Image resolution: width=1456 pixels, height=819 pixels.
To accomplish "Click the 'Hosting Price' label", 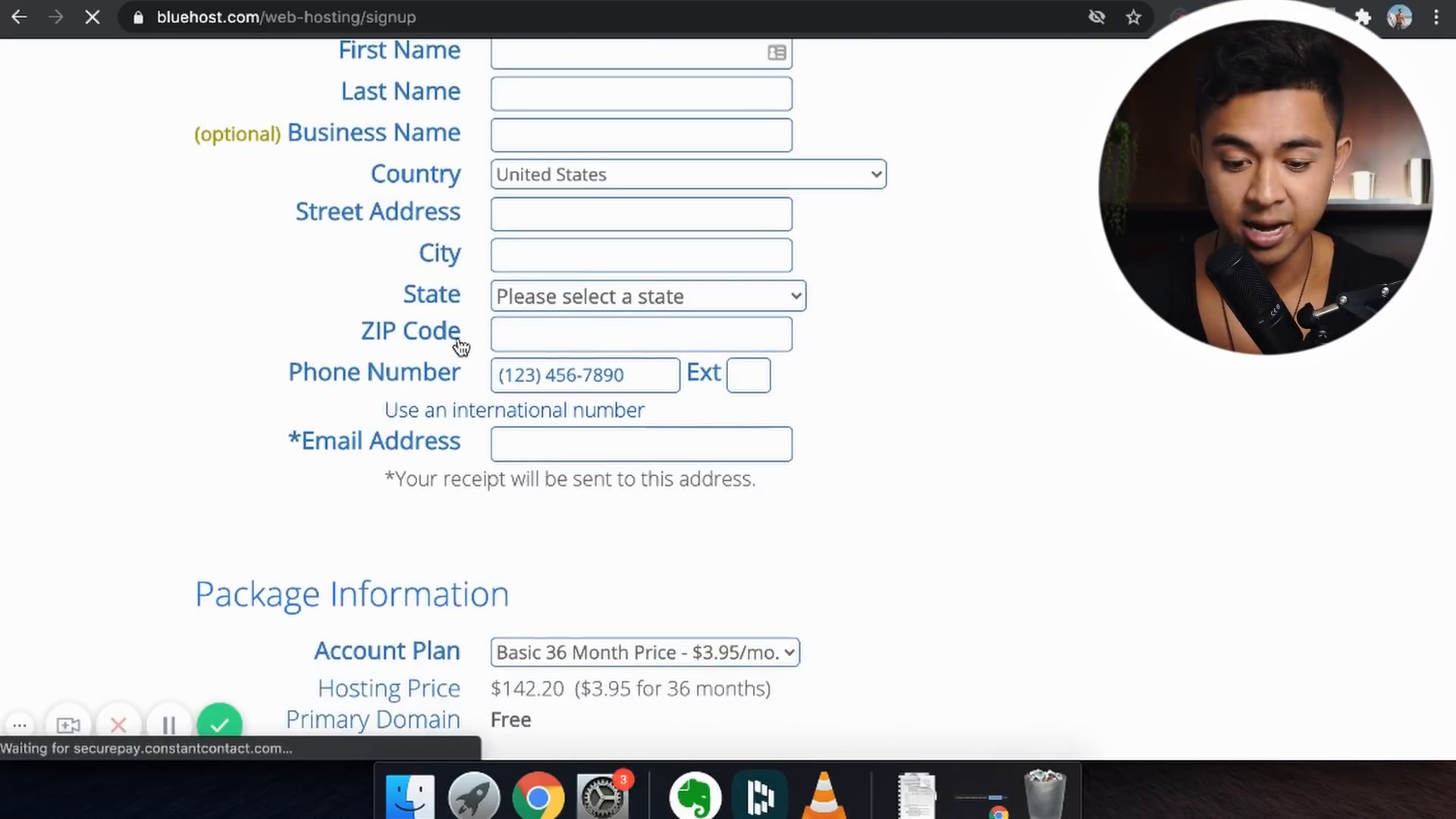I will [388, 689].
